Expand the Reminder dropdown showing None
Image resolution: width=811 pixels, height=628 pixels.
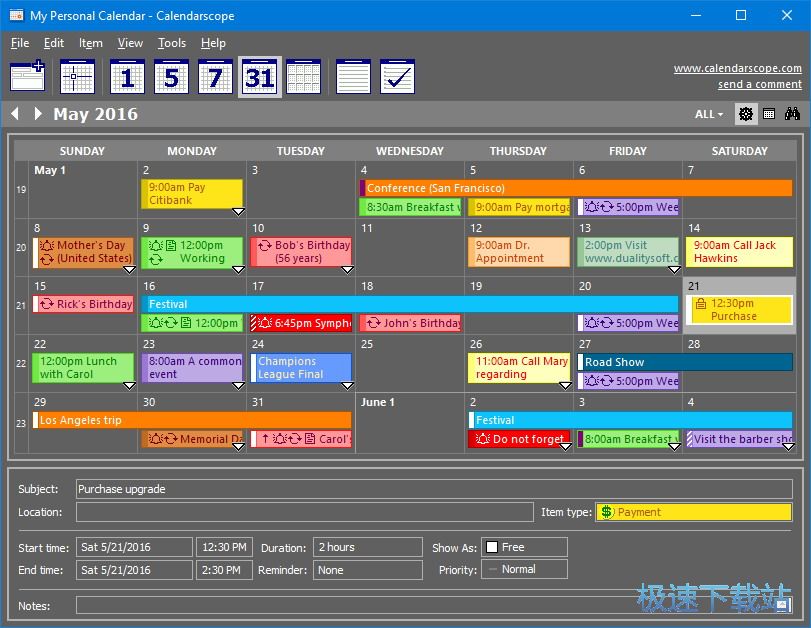366,568
